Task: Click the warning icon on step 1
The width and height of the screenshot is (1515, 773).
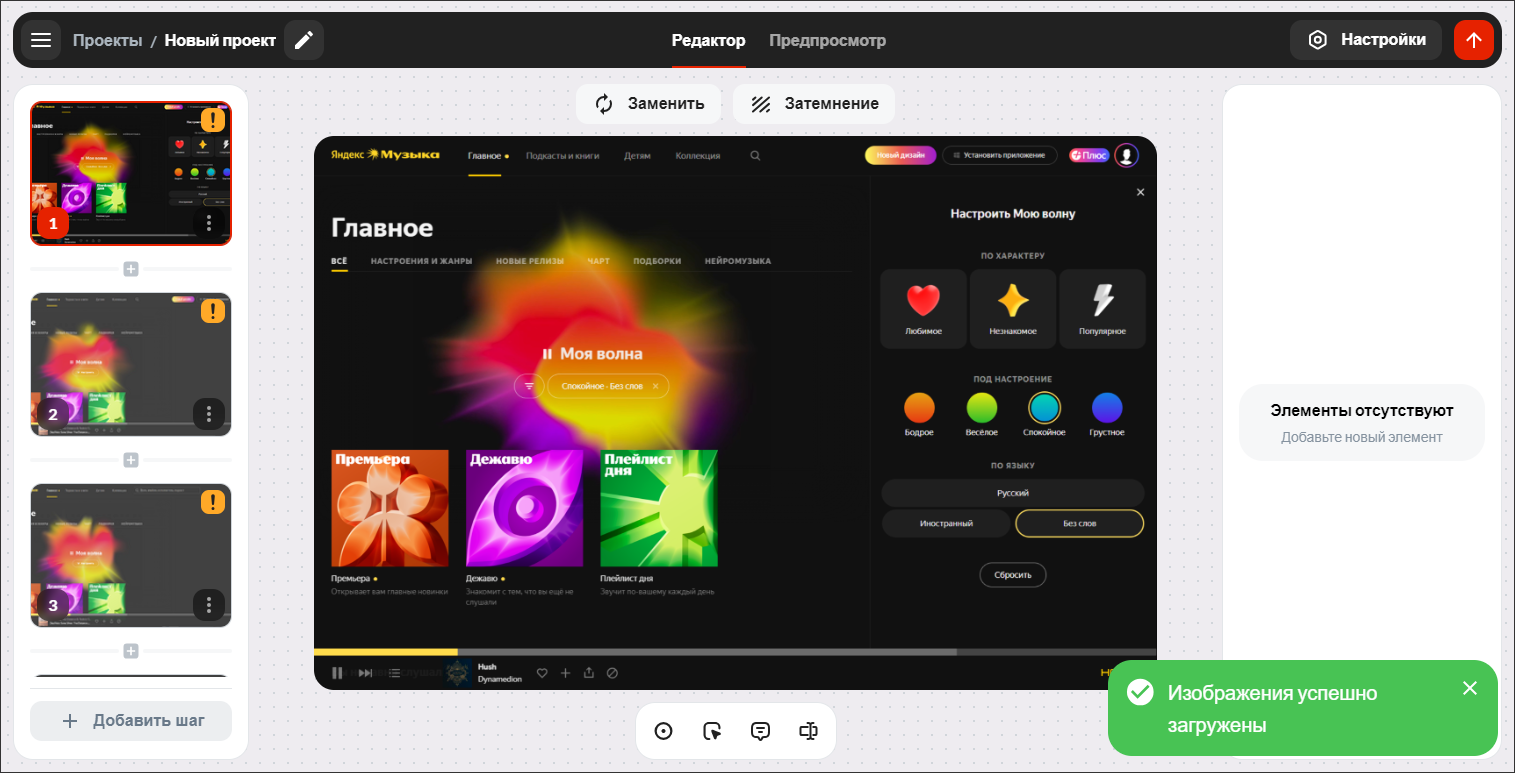Action: tap(213, 120)
